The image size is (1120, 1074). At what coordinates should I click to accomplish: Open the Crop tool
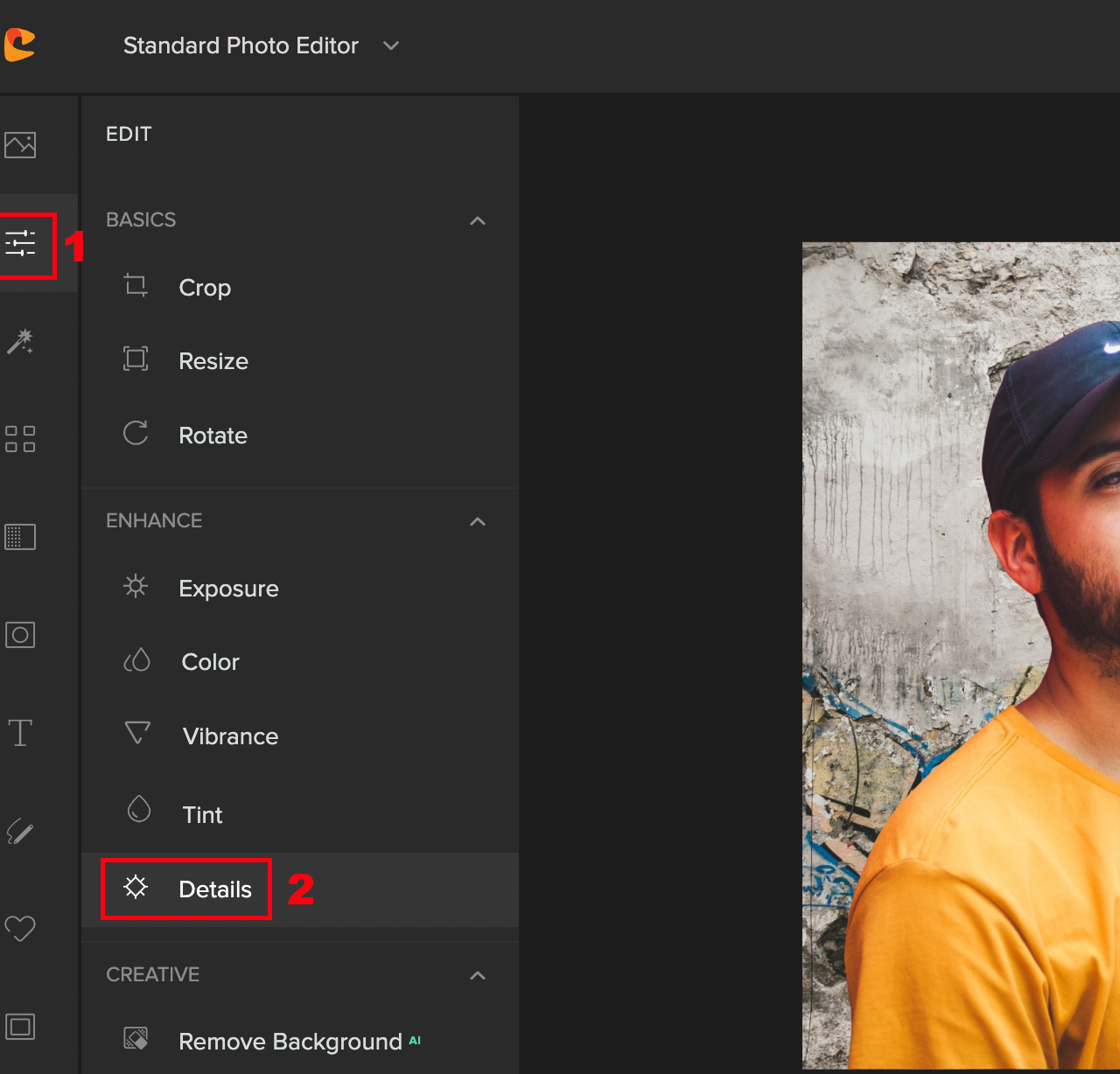point(205,287)
